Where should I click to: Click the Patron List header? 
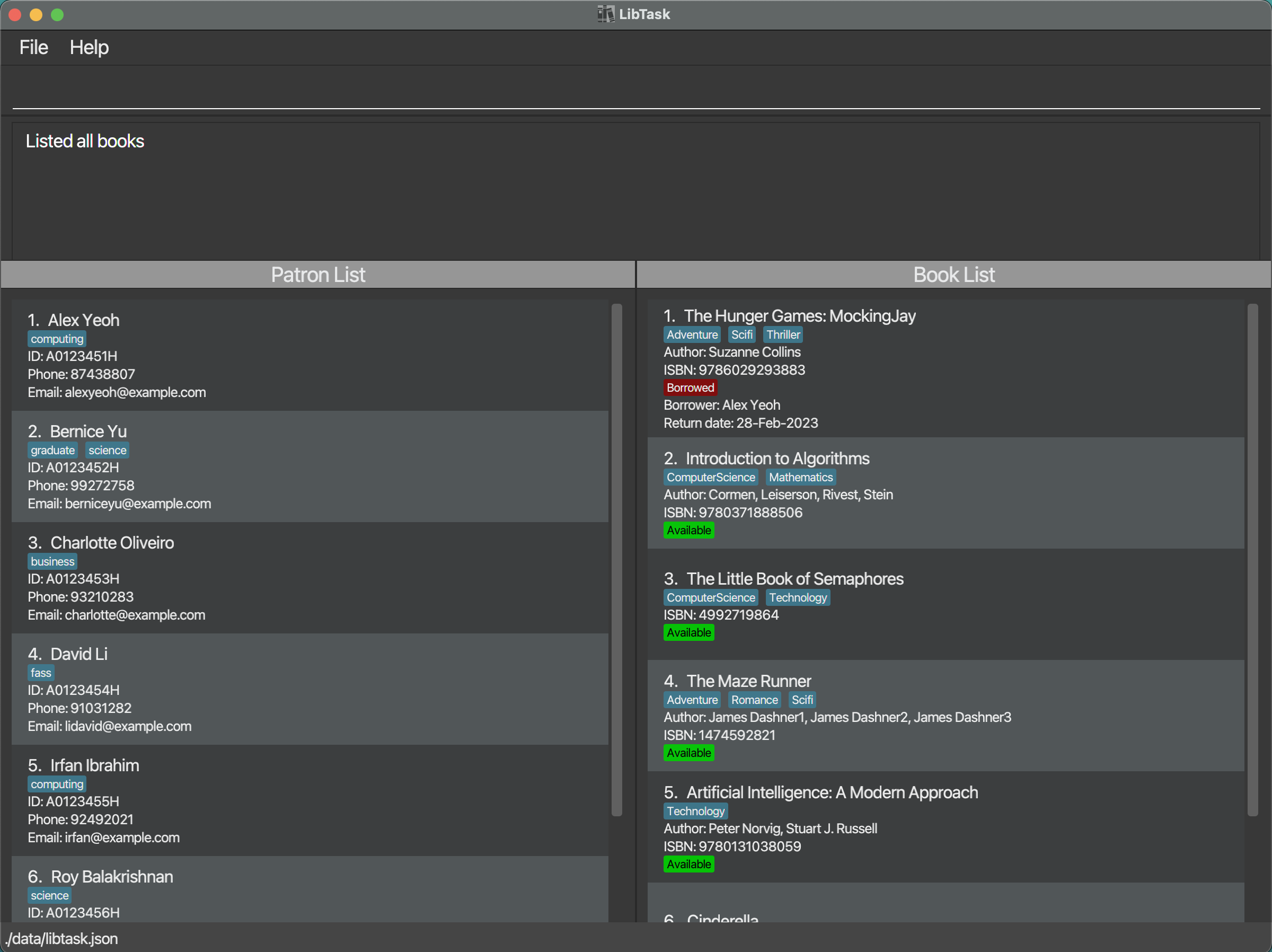click(318, 275)
